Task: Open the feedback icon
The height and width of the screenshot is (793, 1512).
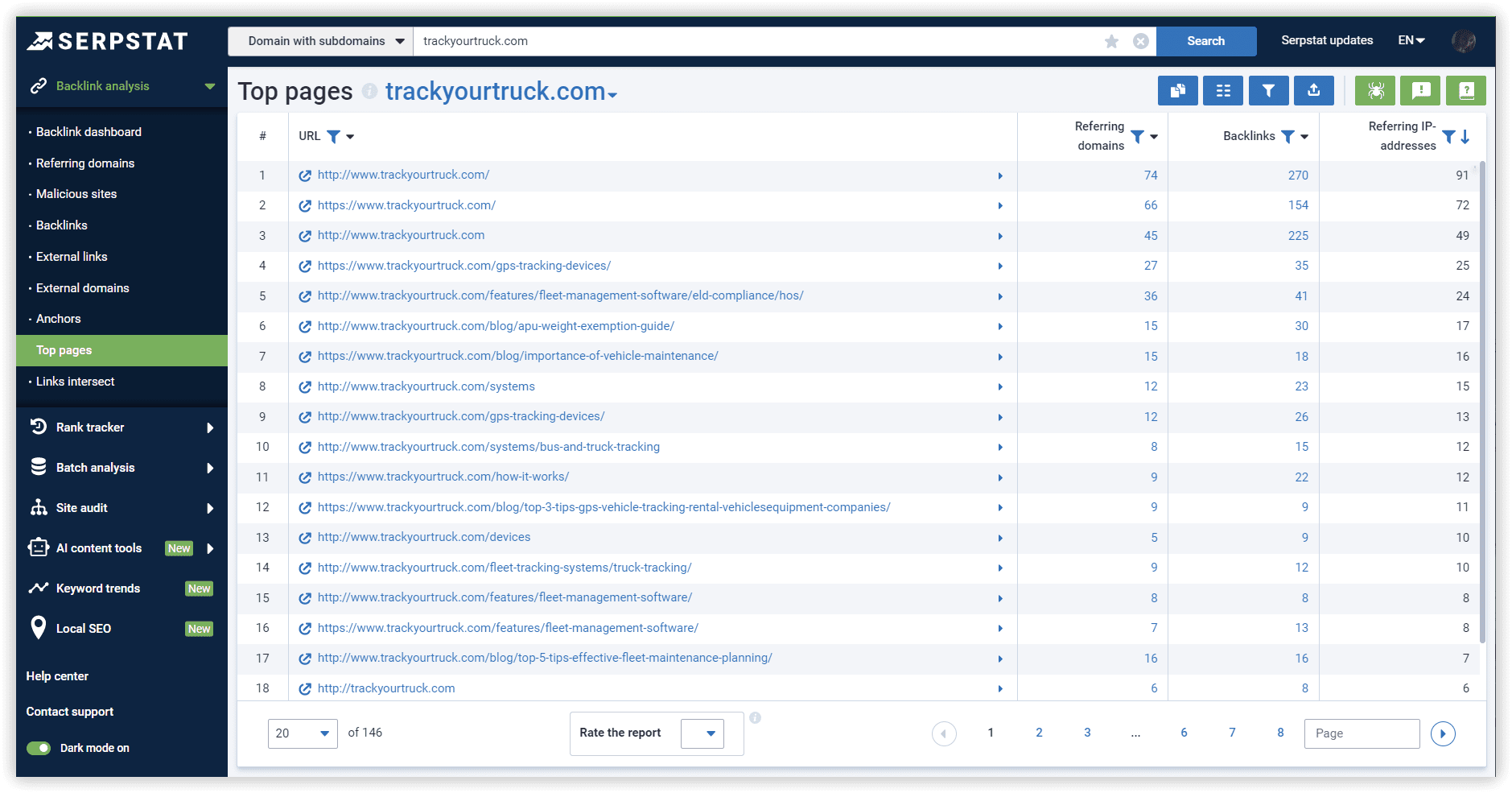Action: (1420, 90)
